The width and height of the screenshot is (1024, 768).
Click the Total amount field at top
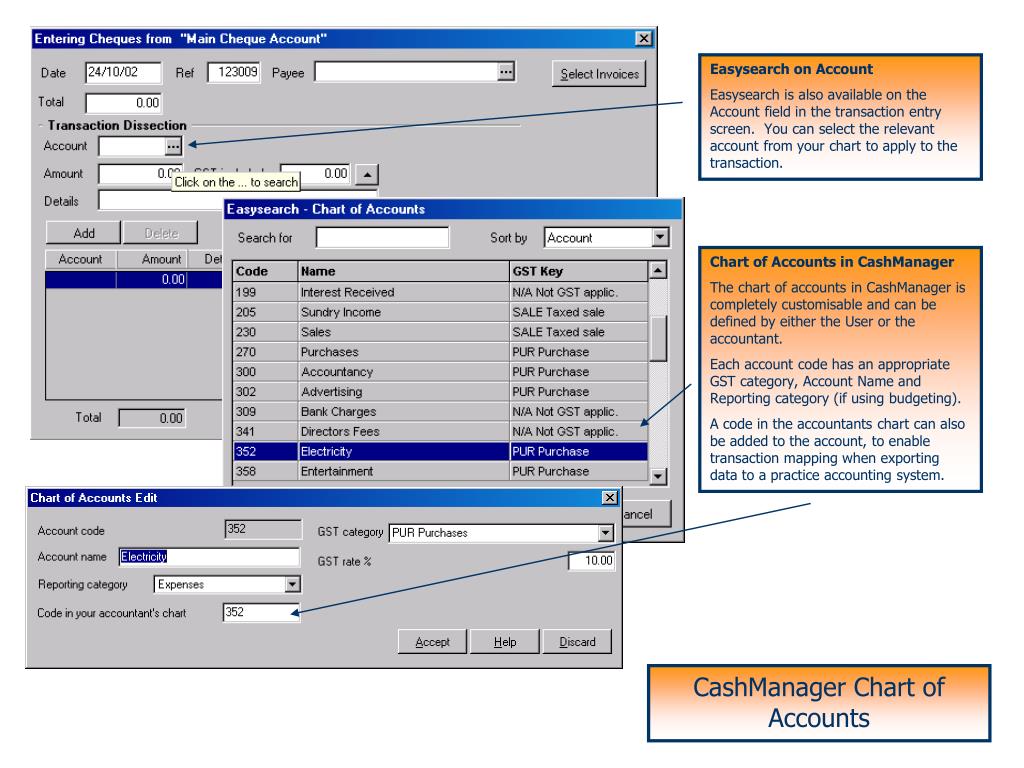(x=123, y=103)
